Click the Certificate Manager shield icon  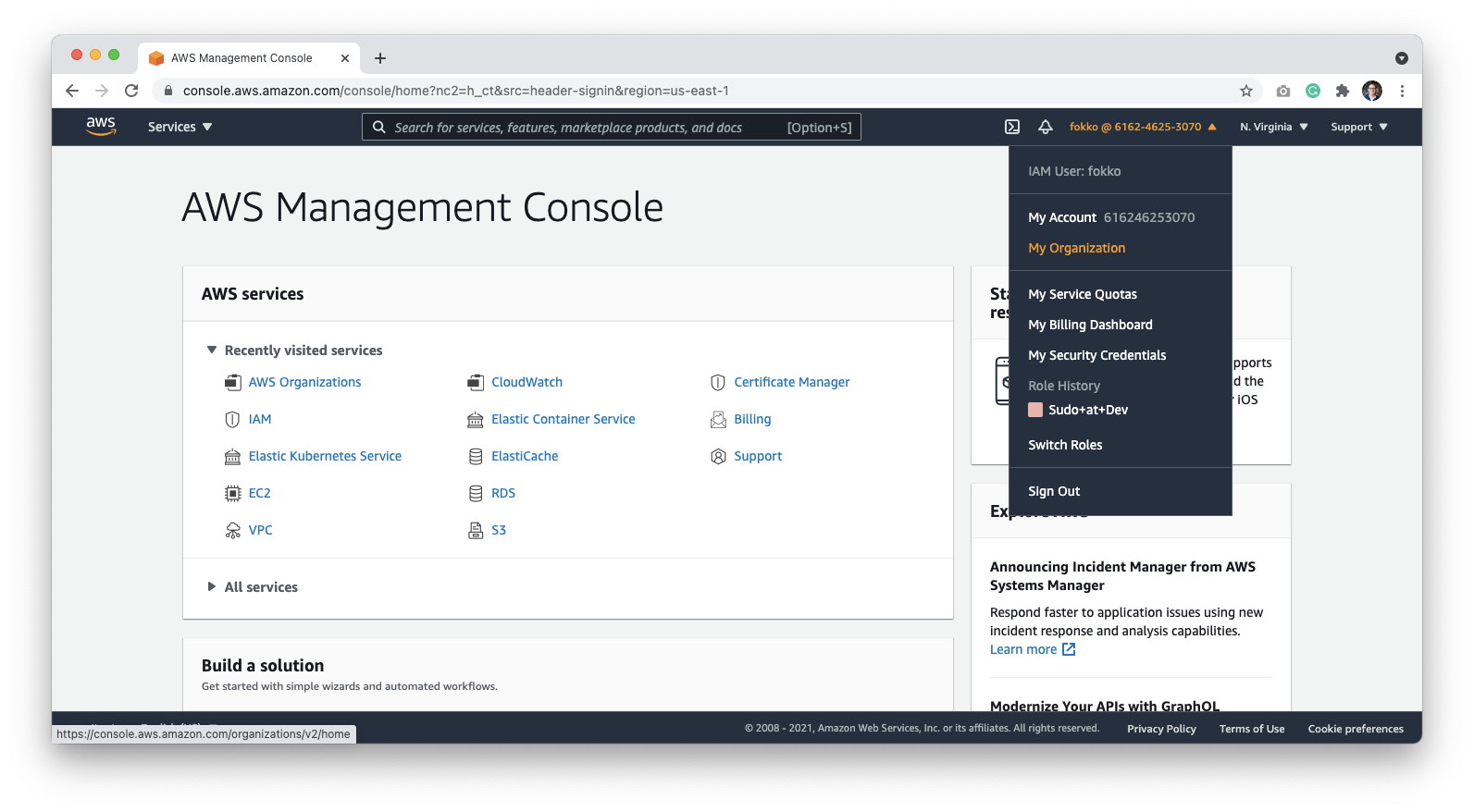(x=718, y=382)
